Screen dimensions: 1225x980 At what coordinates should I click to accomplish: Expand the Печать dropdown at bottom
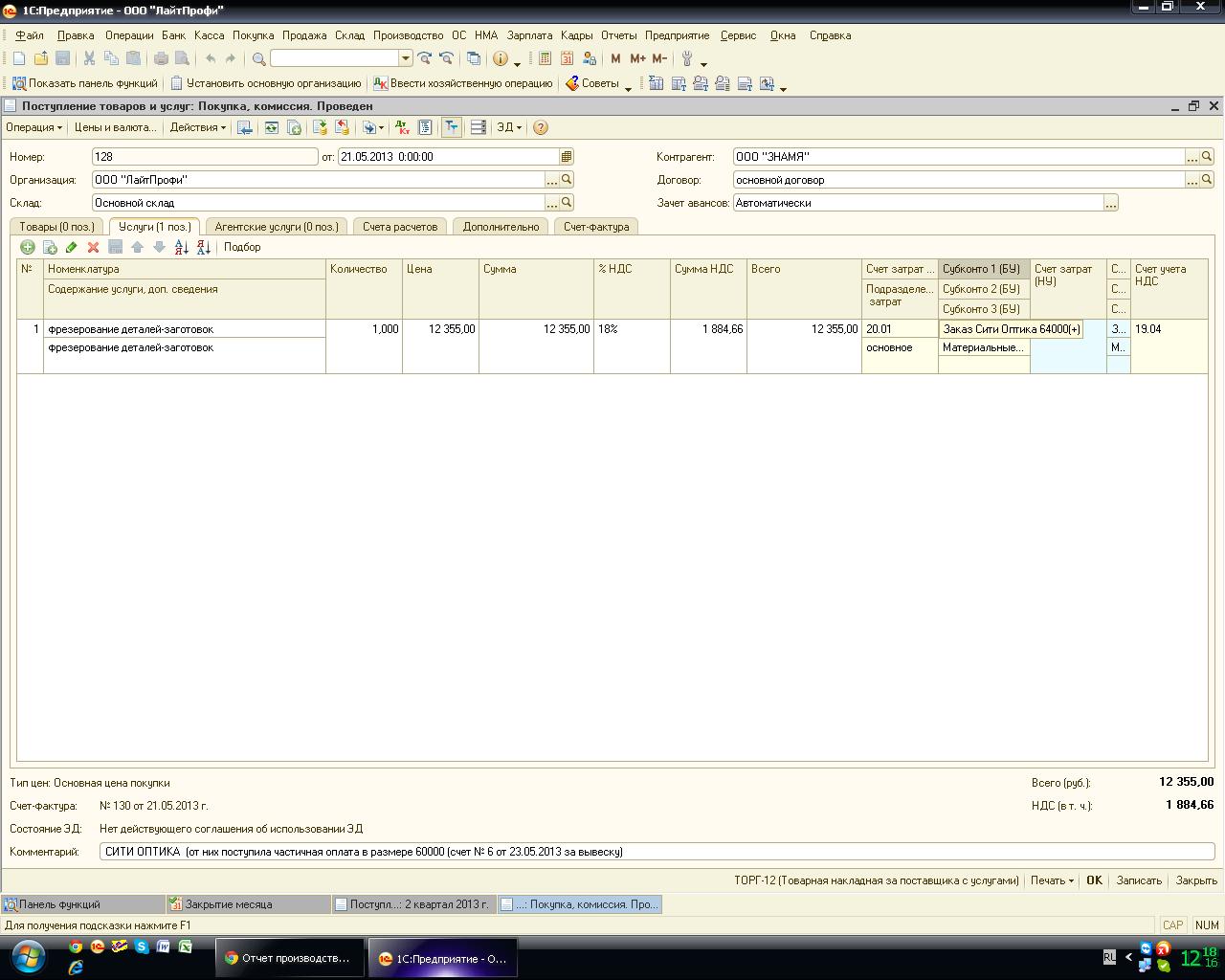(x=1052, y=880)
